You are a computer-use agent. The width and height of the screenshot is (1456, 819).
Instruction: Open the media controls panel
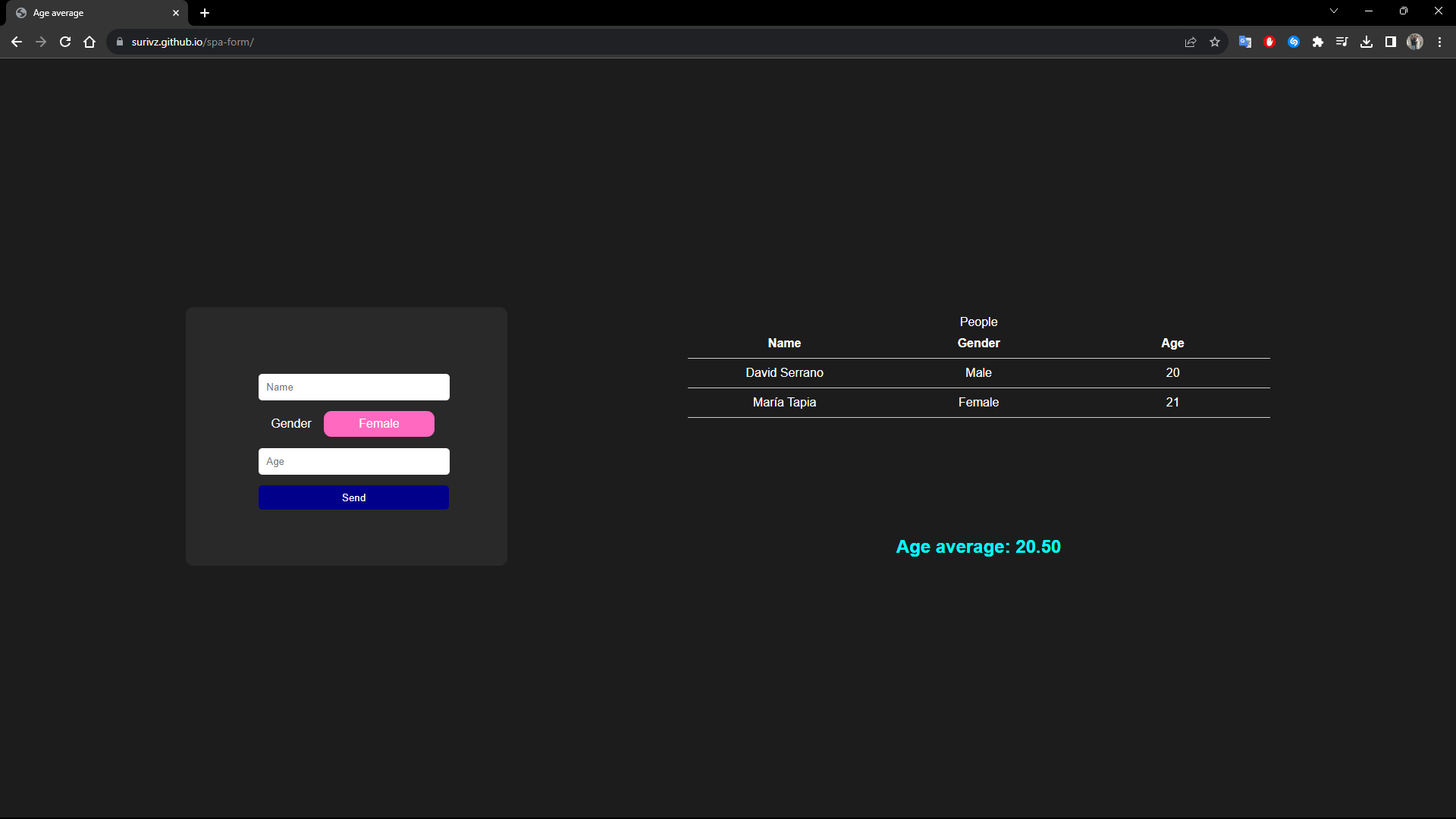tap(1342, 42)
